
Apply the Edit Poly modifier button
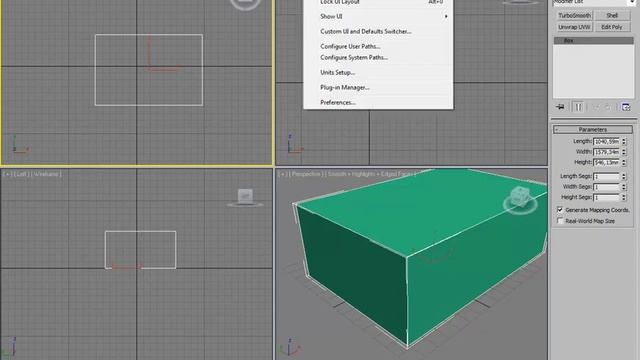tap(612, 27)
